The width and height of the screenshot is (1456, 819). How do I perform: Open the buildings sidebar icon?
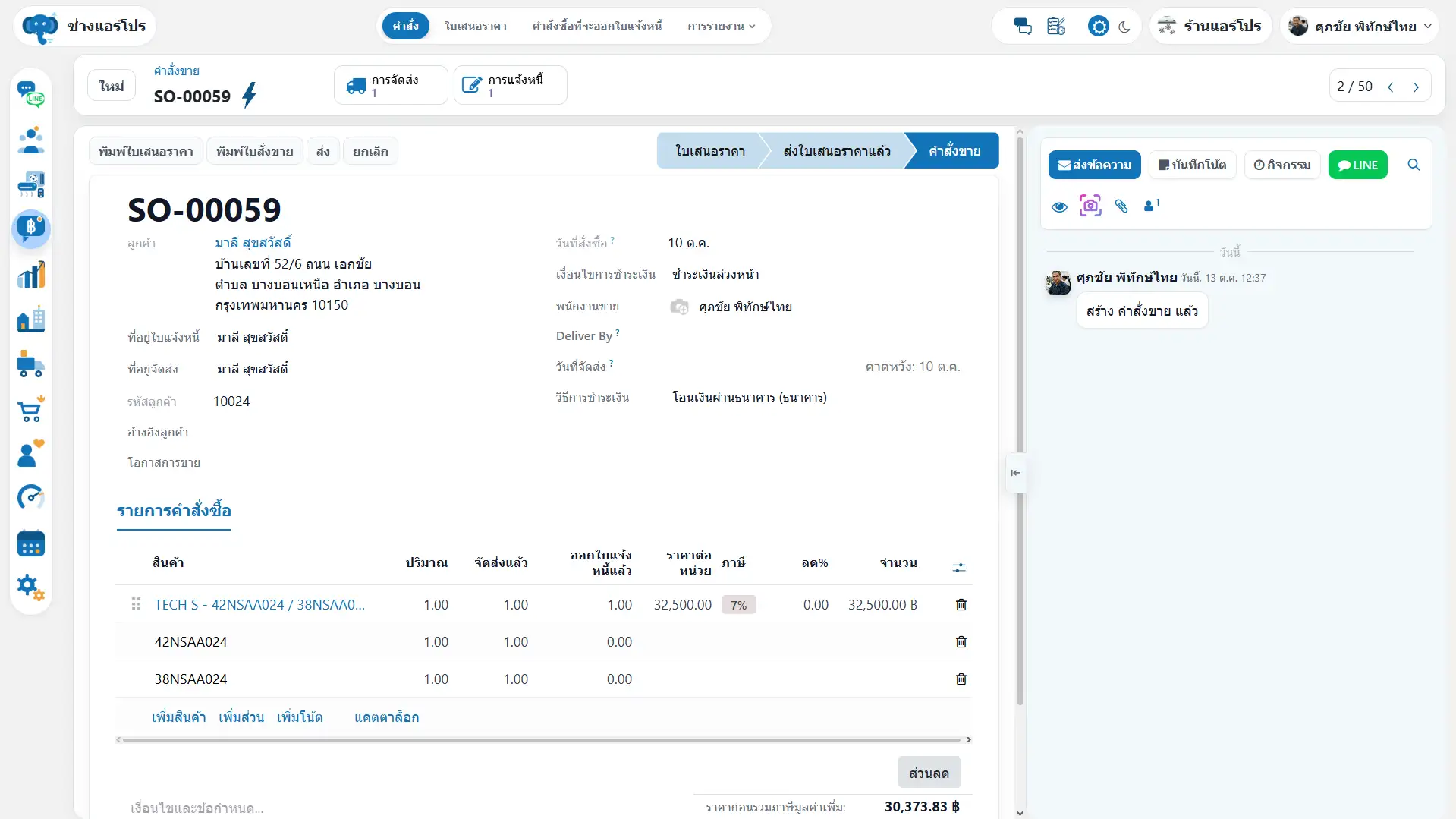pyautogui.click(x=30, y=320)
